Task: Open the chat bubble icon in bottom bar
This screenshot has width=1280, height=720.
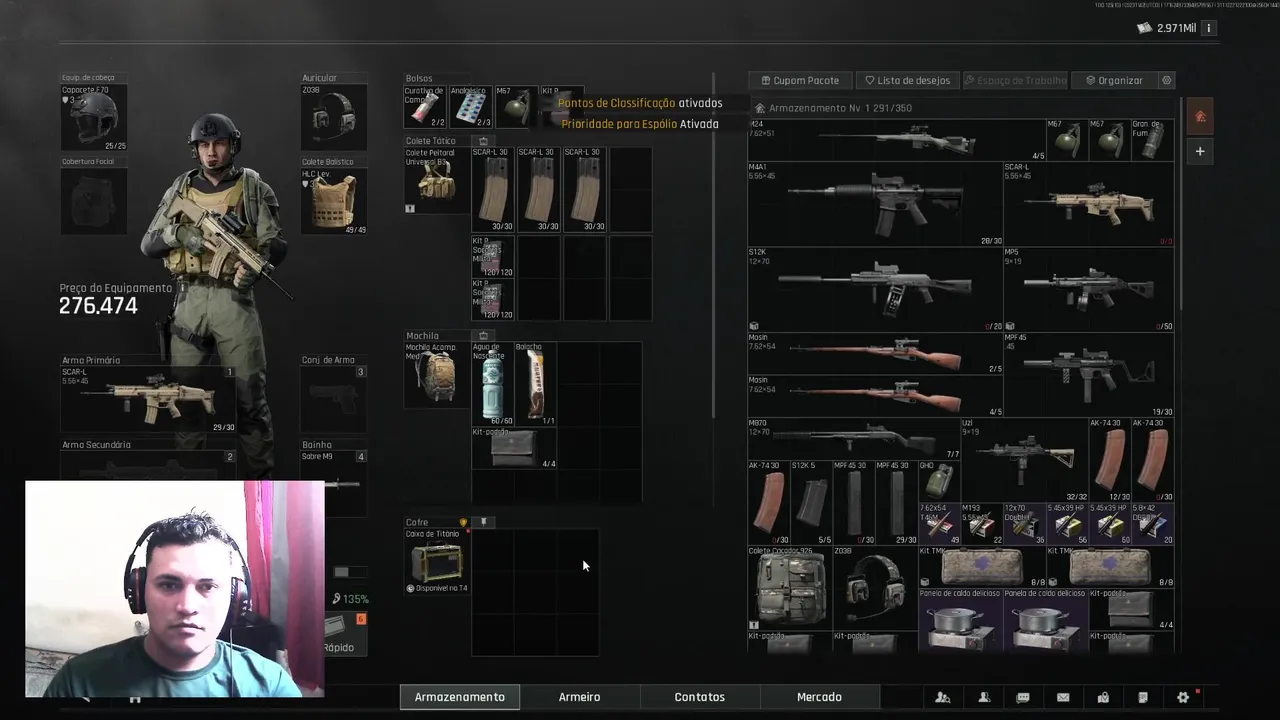Action: click(1023, 697)
